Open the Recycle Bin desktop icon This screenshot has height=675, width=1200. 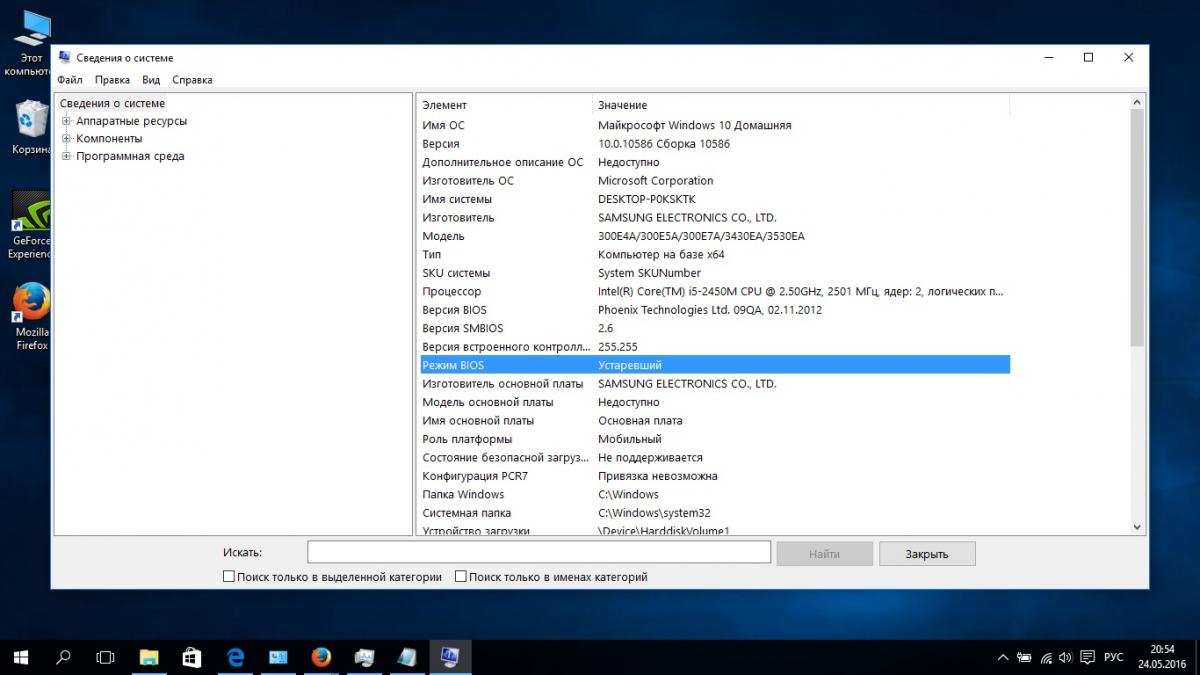[x=32, y=120]
